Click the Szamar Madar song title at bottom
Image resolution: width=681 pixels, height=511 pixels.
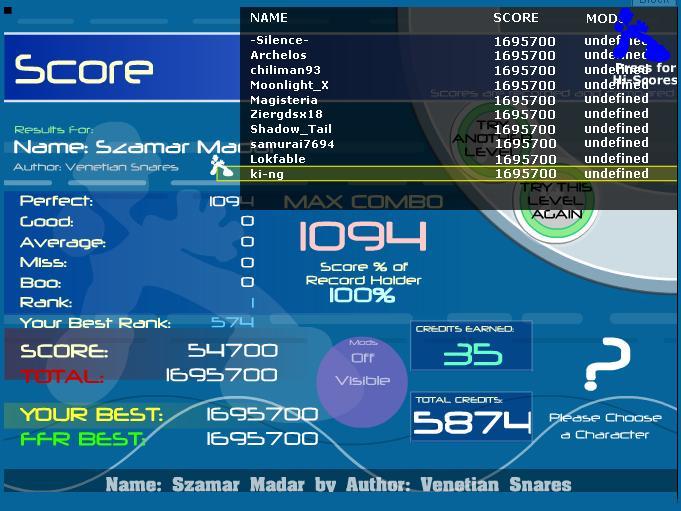338,485
